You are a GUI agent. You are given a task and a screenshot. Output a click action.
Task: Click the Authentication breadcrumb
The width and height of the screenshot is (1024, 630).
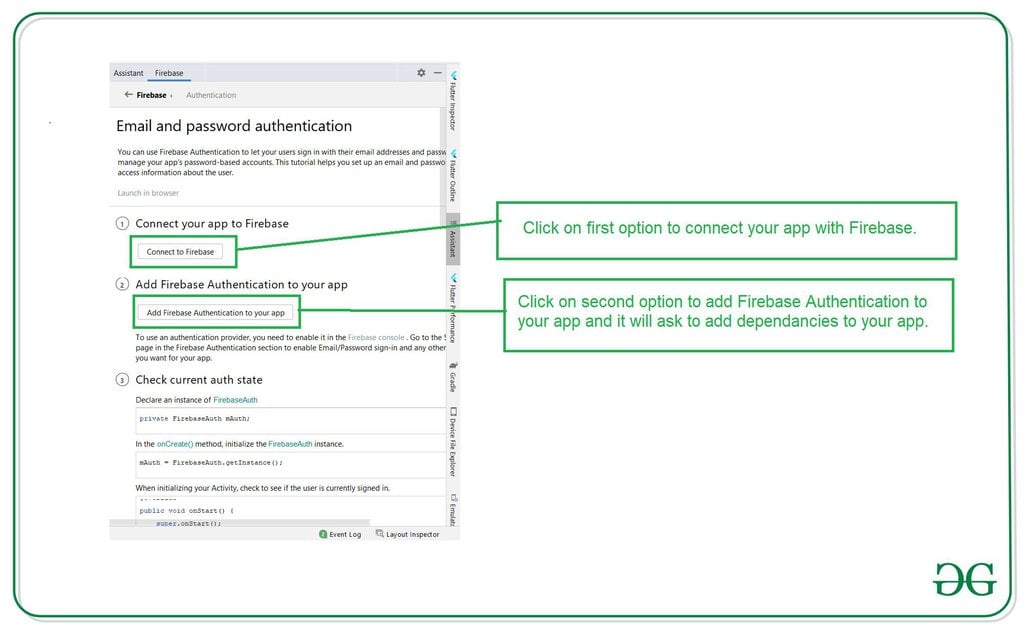211,95
